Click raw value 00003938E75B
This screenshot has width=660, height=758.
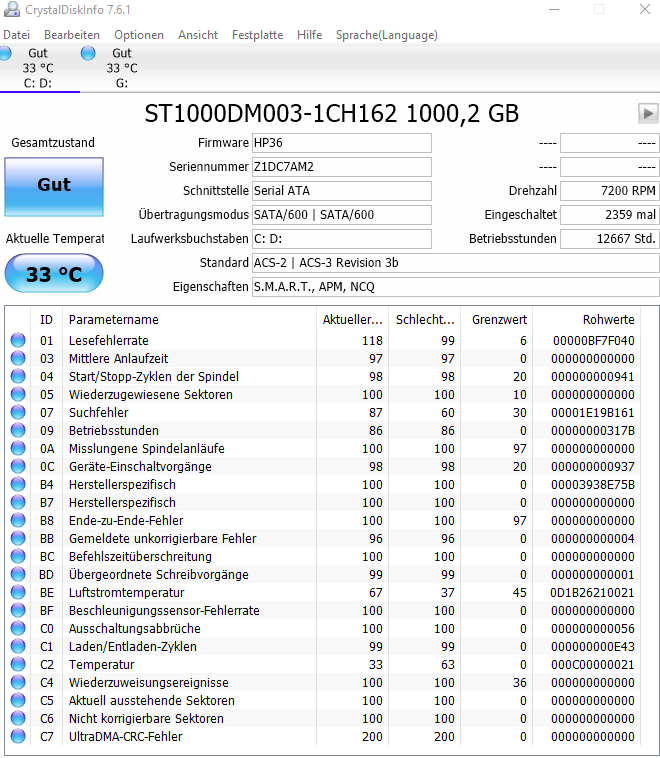(x=592, y=484)
